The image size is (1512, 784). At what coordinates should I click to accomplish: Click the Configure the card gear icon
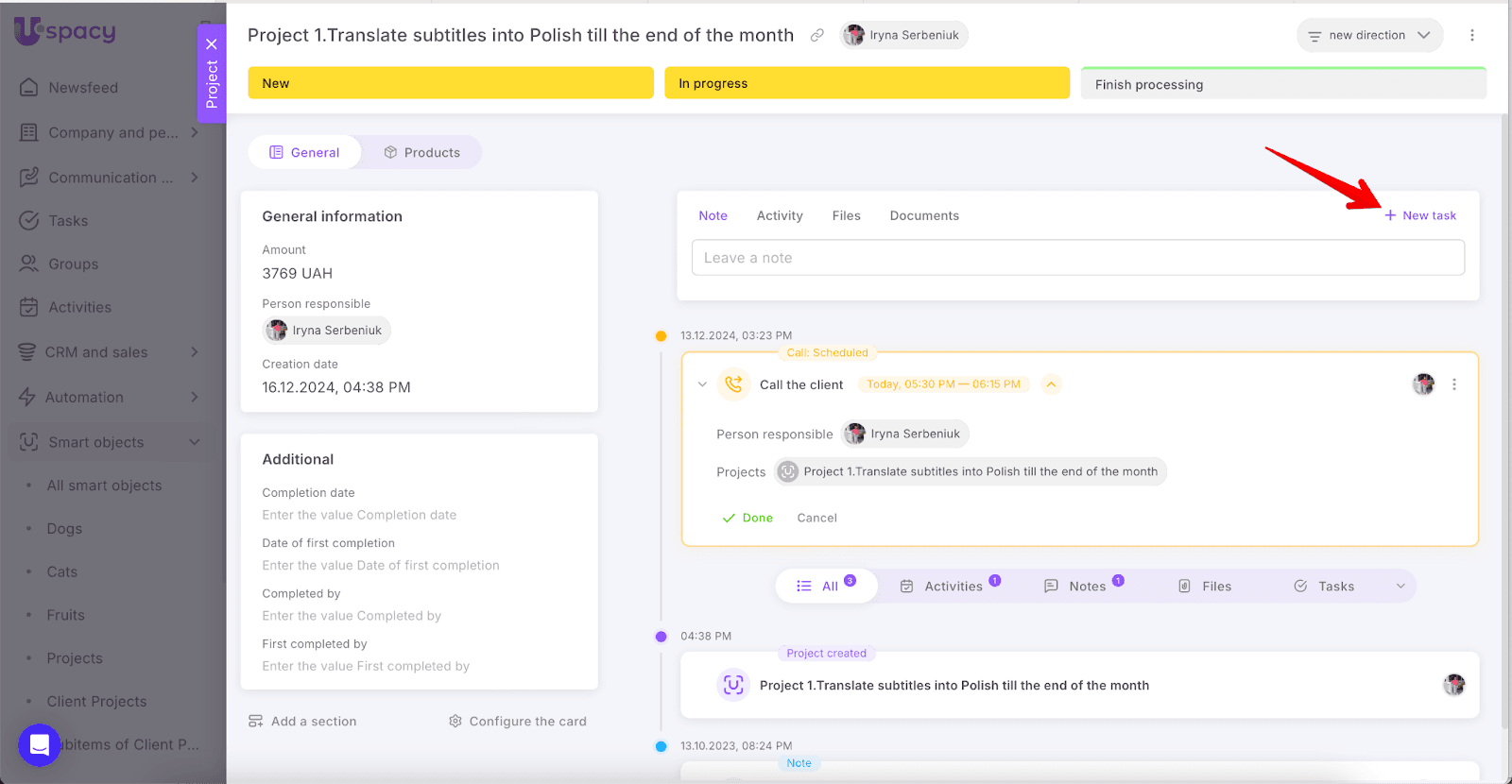[x=455, y=722]
